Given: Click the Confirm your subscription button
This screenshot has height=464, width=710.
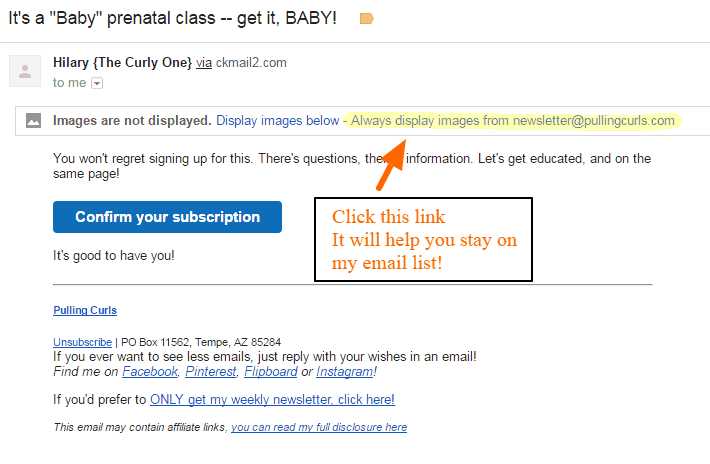Looking at the screenshot, I should (167, 217).
